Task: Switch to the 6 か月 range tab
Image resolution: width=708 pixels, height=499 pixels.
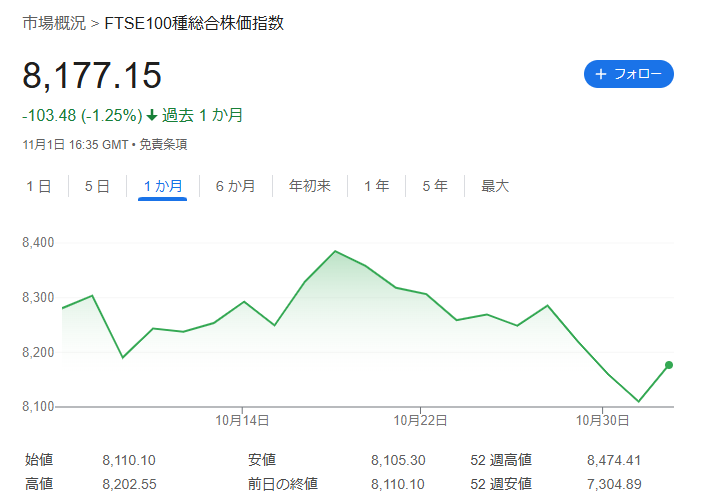Action: (235, 186)
